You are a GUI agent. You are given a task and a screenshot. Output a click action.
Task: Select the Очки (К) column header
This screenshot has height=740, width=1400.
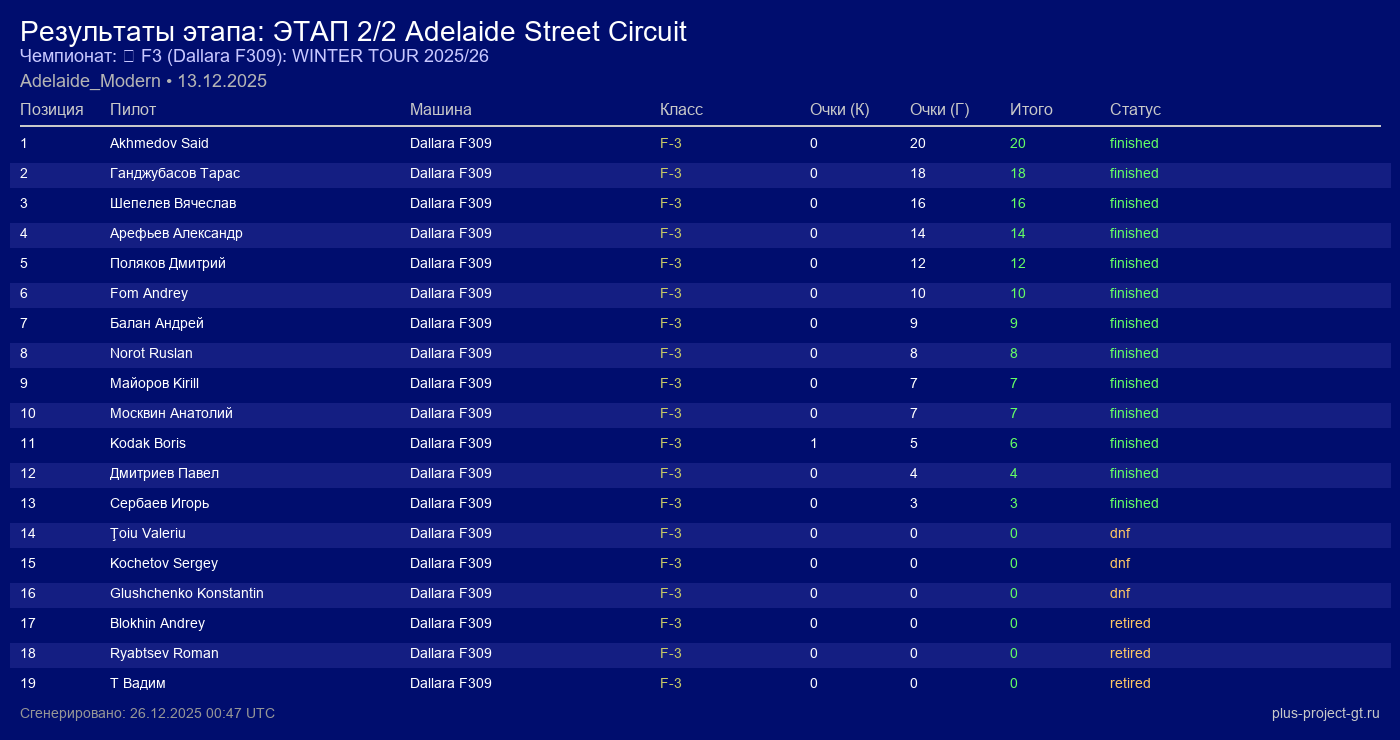tap(839, 110)
